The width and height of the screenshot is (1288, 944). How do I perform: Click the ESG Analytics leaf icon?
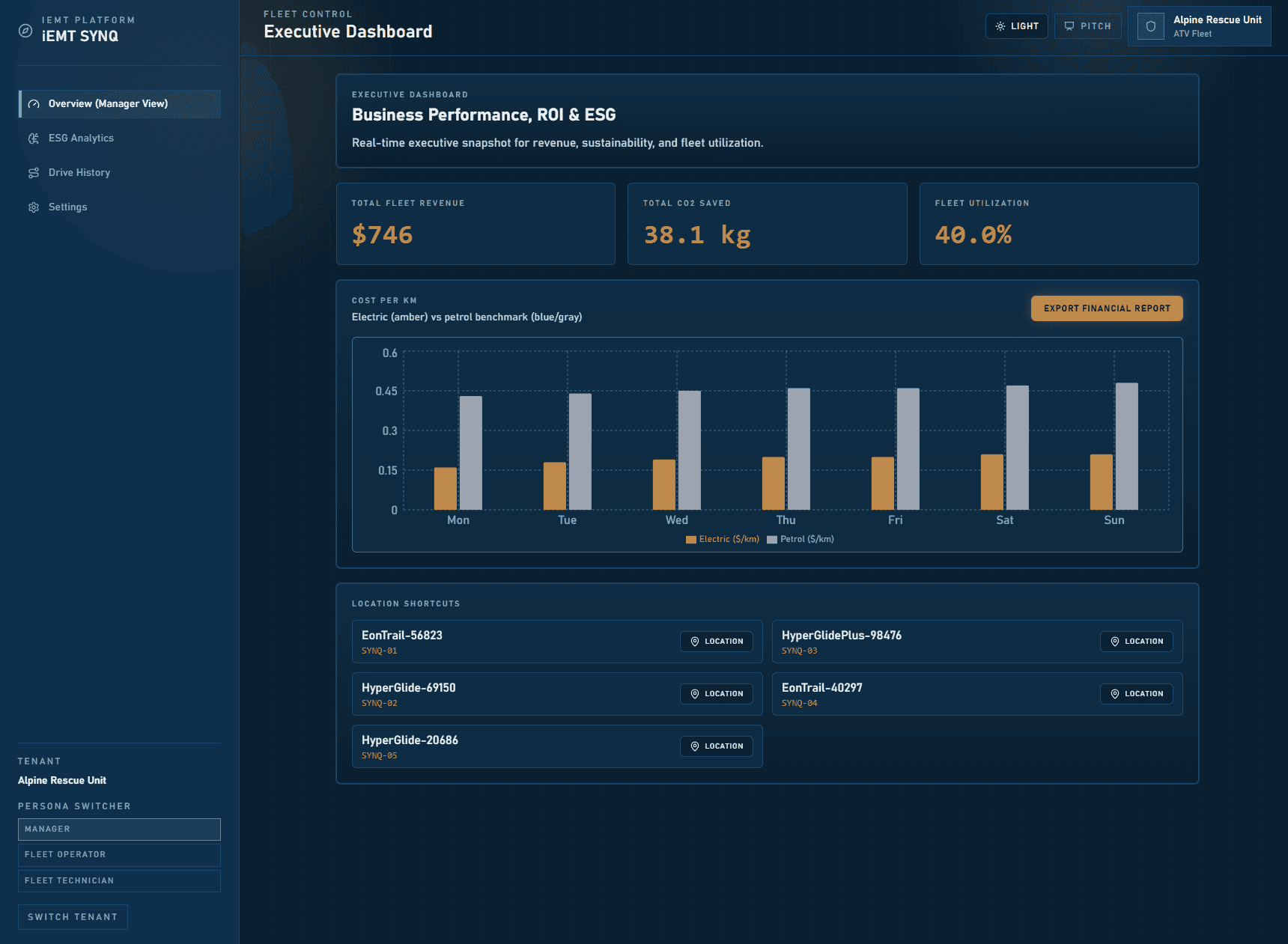tap(34, 138)
